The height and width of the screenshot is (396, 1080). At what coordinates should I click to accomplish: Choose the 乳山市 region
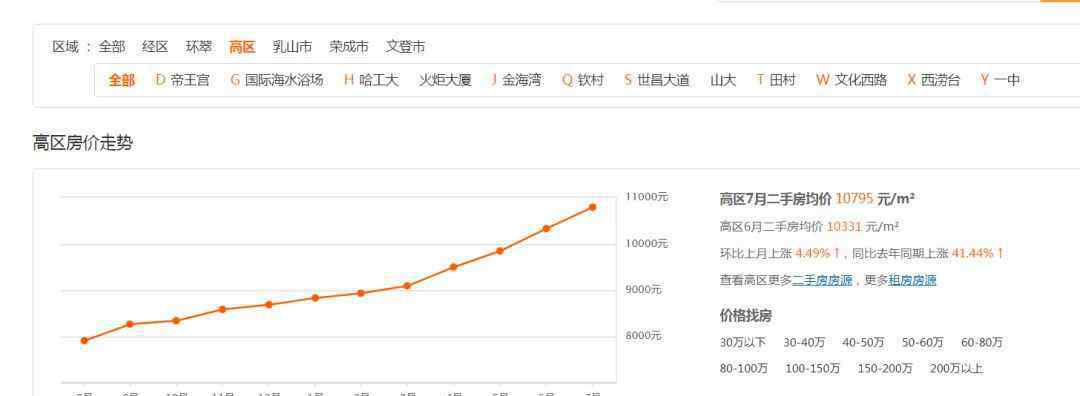tap(292, 47)
